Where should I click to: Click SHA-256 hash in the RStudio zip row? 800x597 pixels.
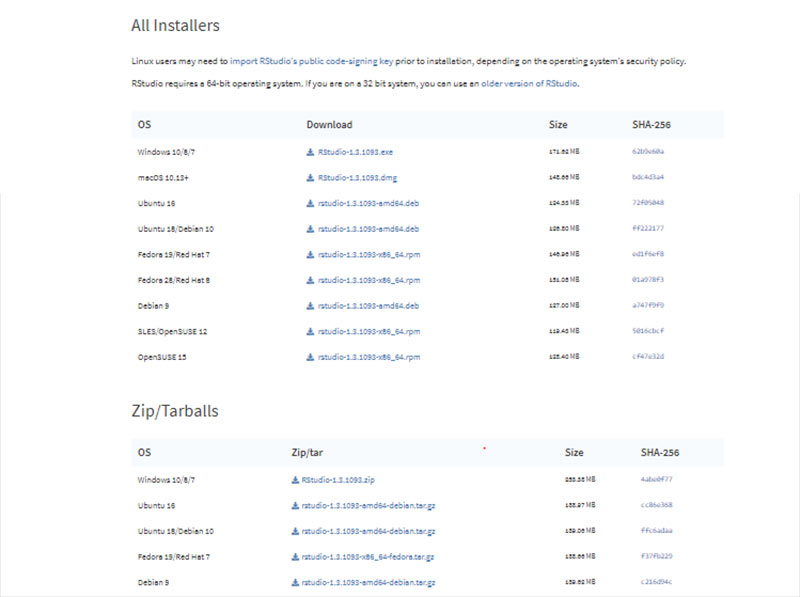click(657, 479)
